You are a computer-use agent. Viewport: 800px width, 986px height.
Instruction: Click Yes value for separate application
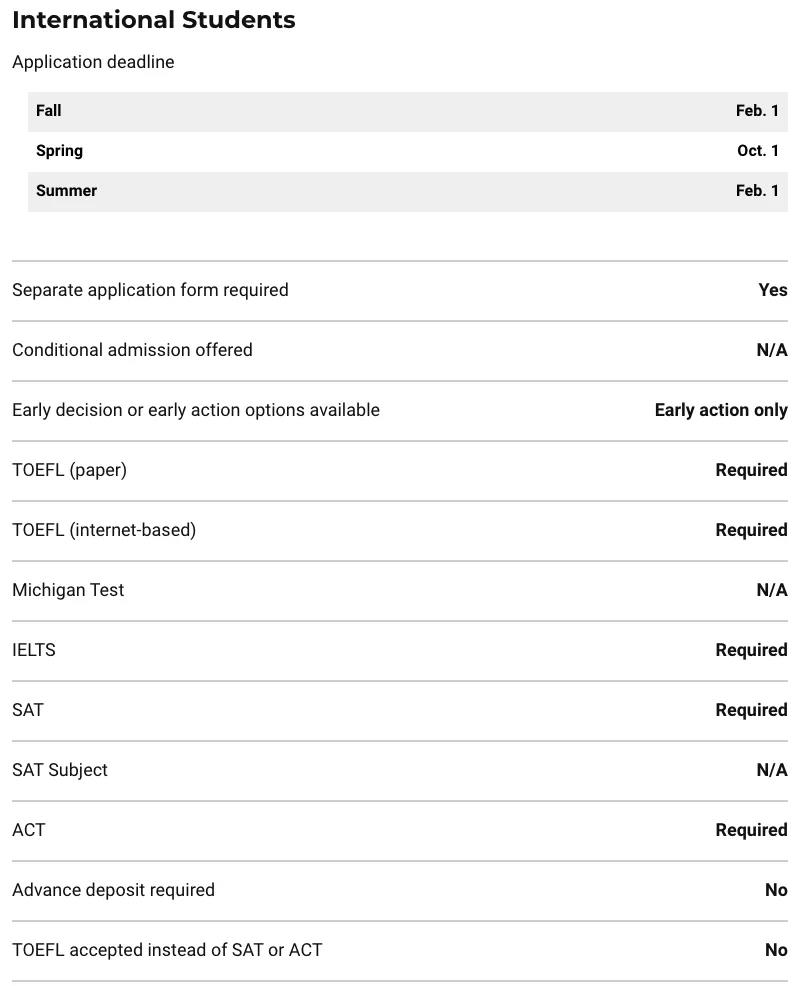point(772,290)
